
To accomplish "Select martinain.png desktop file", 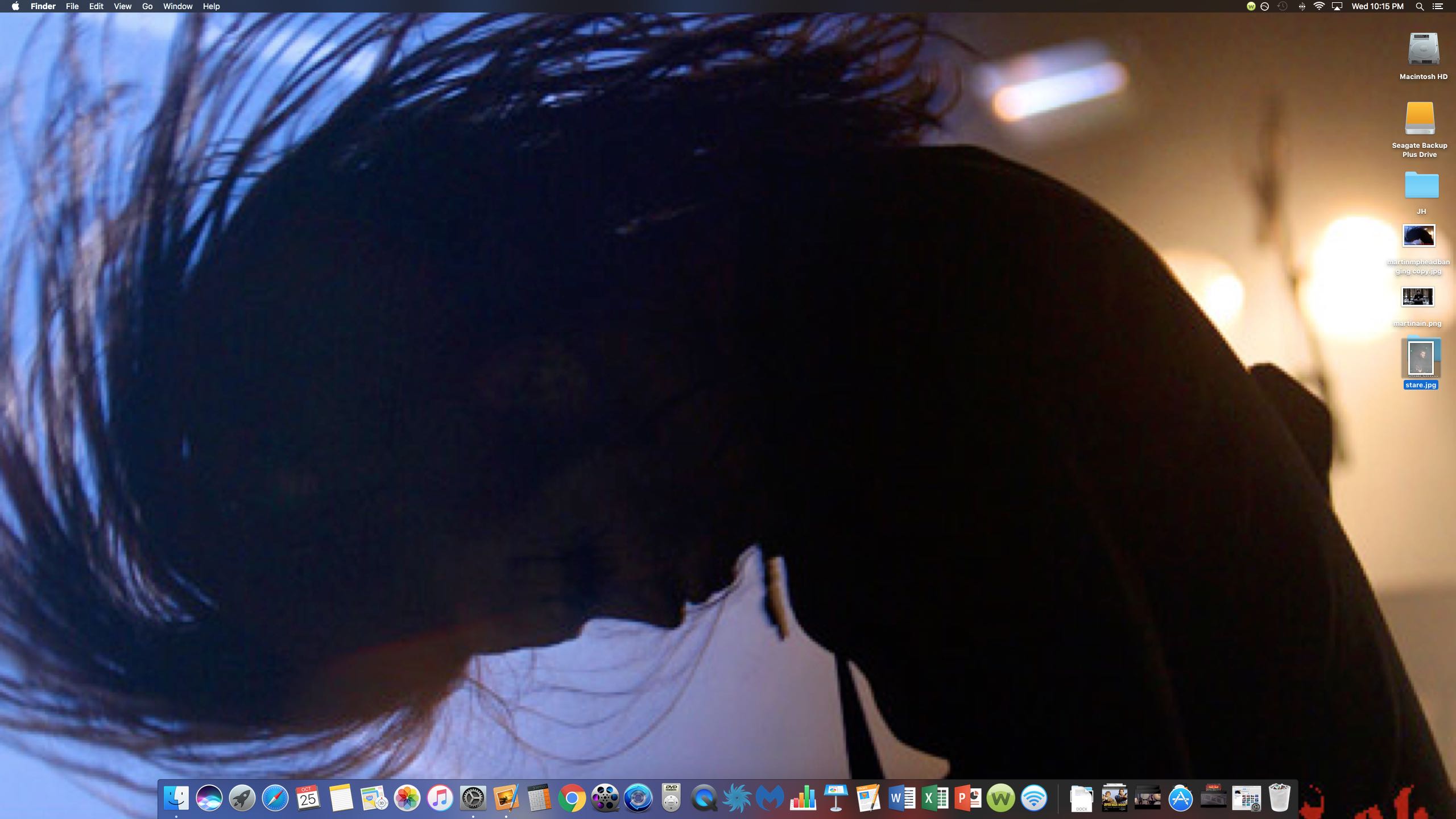I will (x=1417, y=306).
